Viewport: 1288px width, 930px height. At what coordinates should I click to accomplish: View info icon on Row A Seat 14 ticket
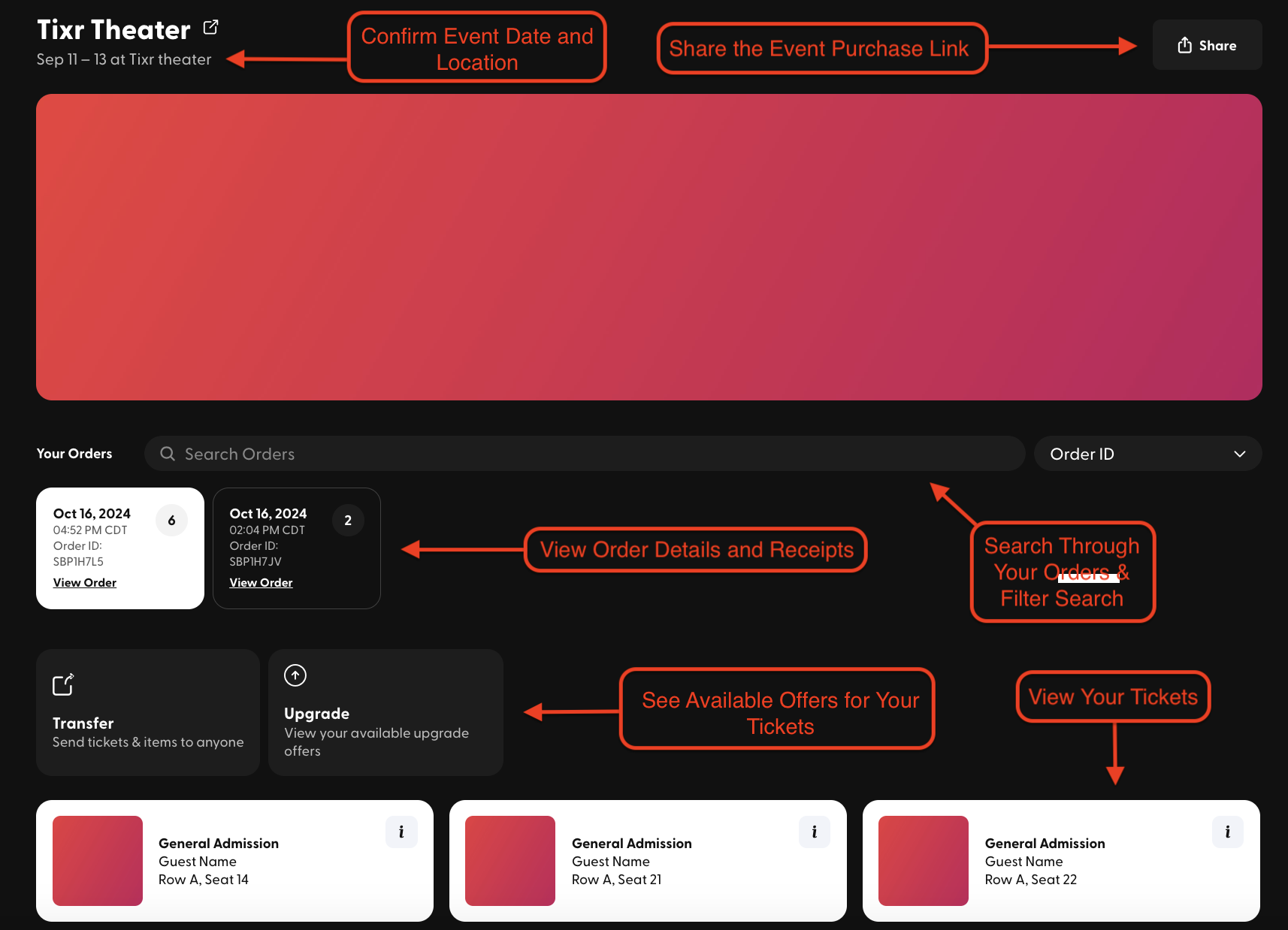pos(401,832)
